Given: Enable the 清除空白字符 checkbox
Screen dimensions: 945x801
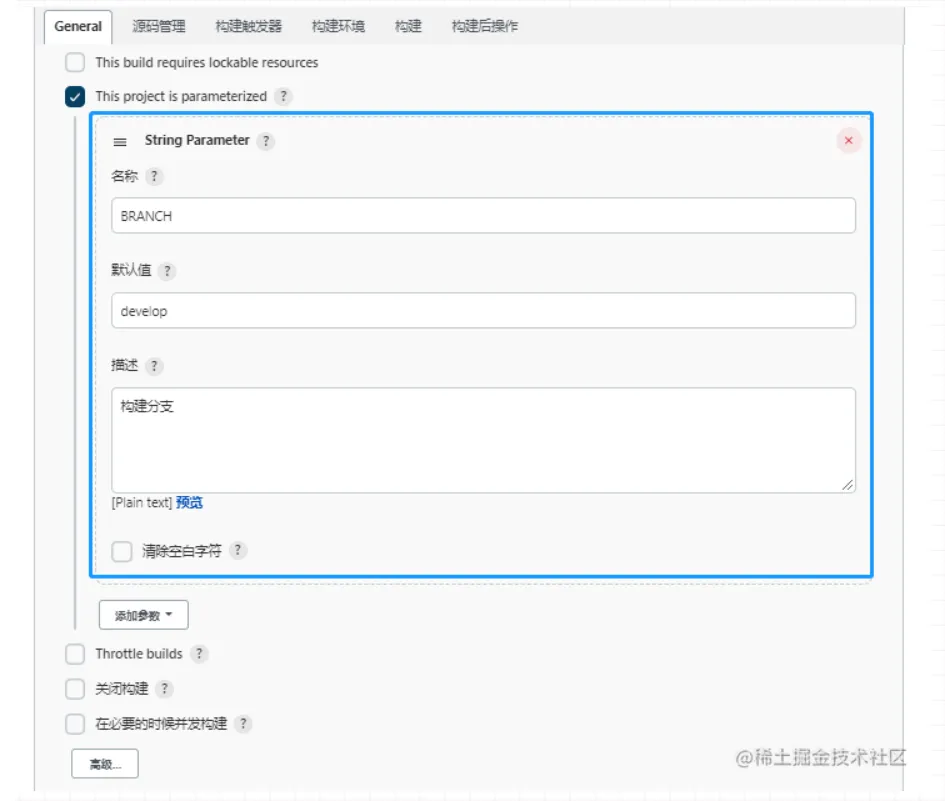Looking at the screenshot, I should [122, 551].
